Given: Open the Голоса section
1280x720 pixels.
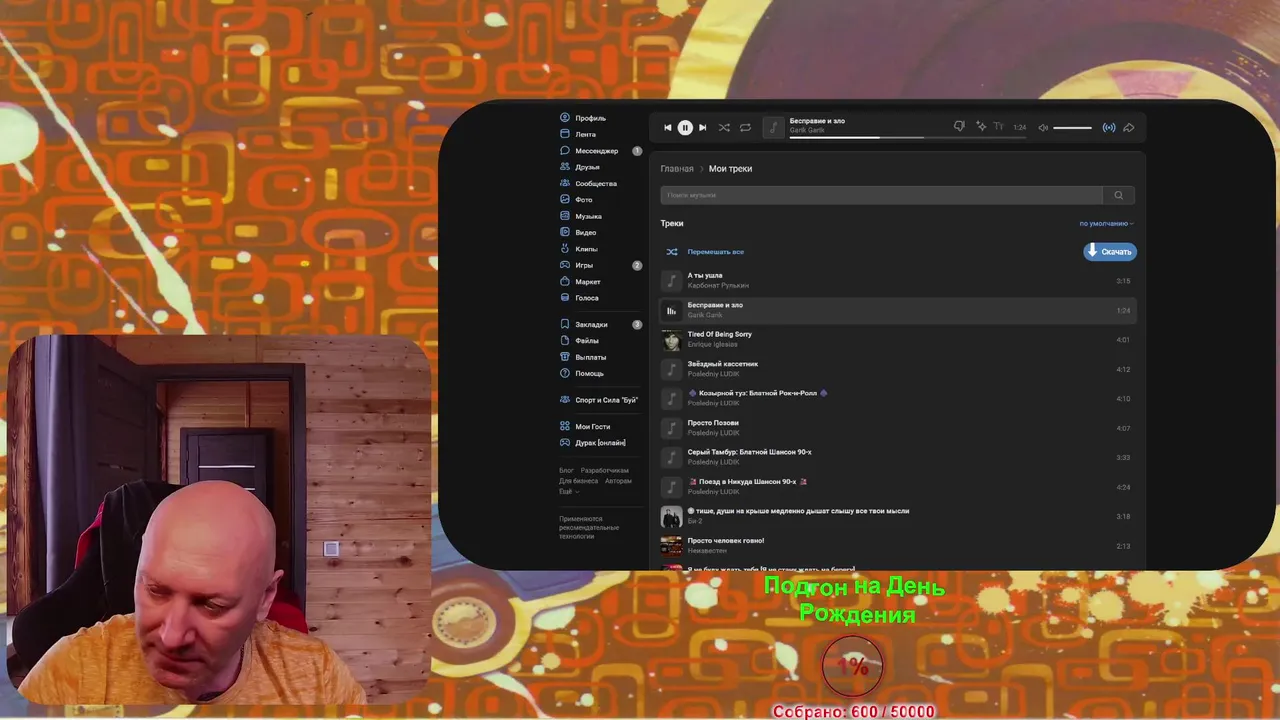Looking at the screenshot, I should 580,298.
